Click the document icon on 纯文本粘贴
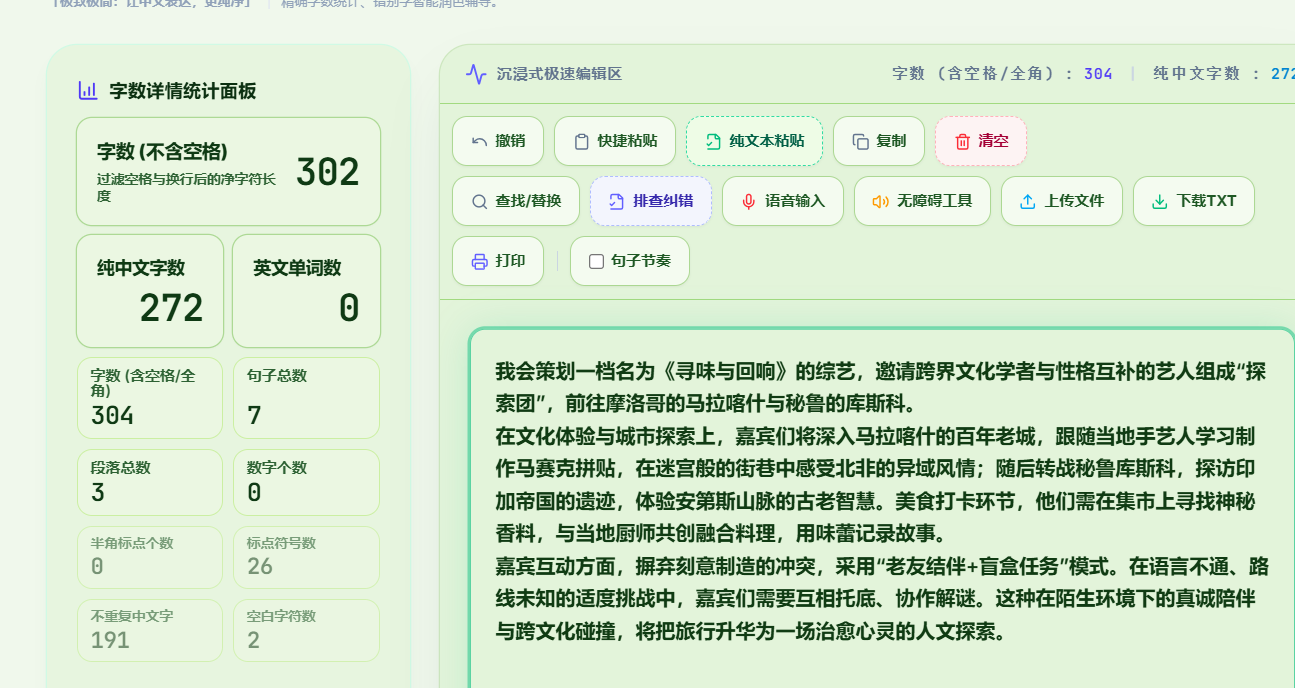The height and width of the screenshot is (688, 1295). pos(713,141)
